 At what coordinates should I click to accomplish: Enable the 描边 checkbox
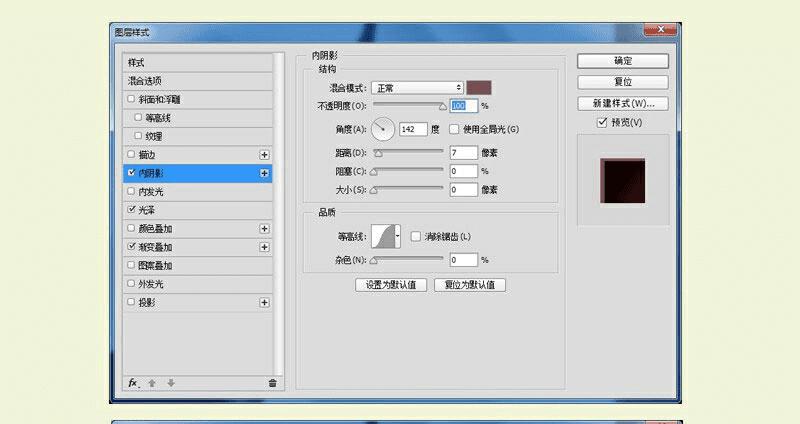(131, 154)
